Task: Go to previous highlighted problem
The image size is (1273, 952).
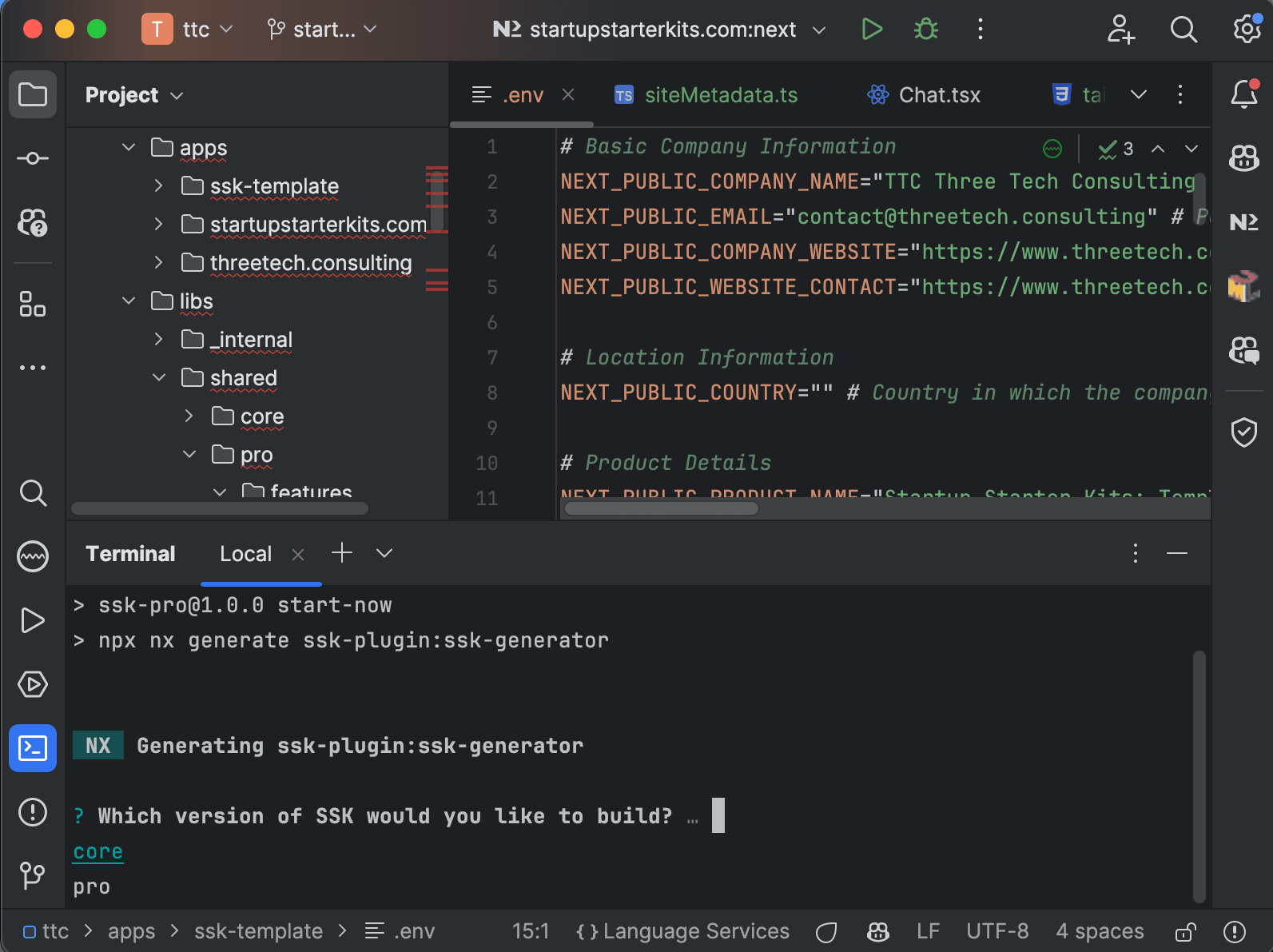Action: (1158, 149)
